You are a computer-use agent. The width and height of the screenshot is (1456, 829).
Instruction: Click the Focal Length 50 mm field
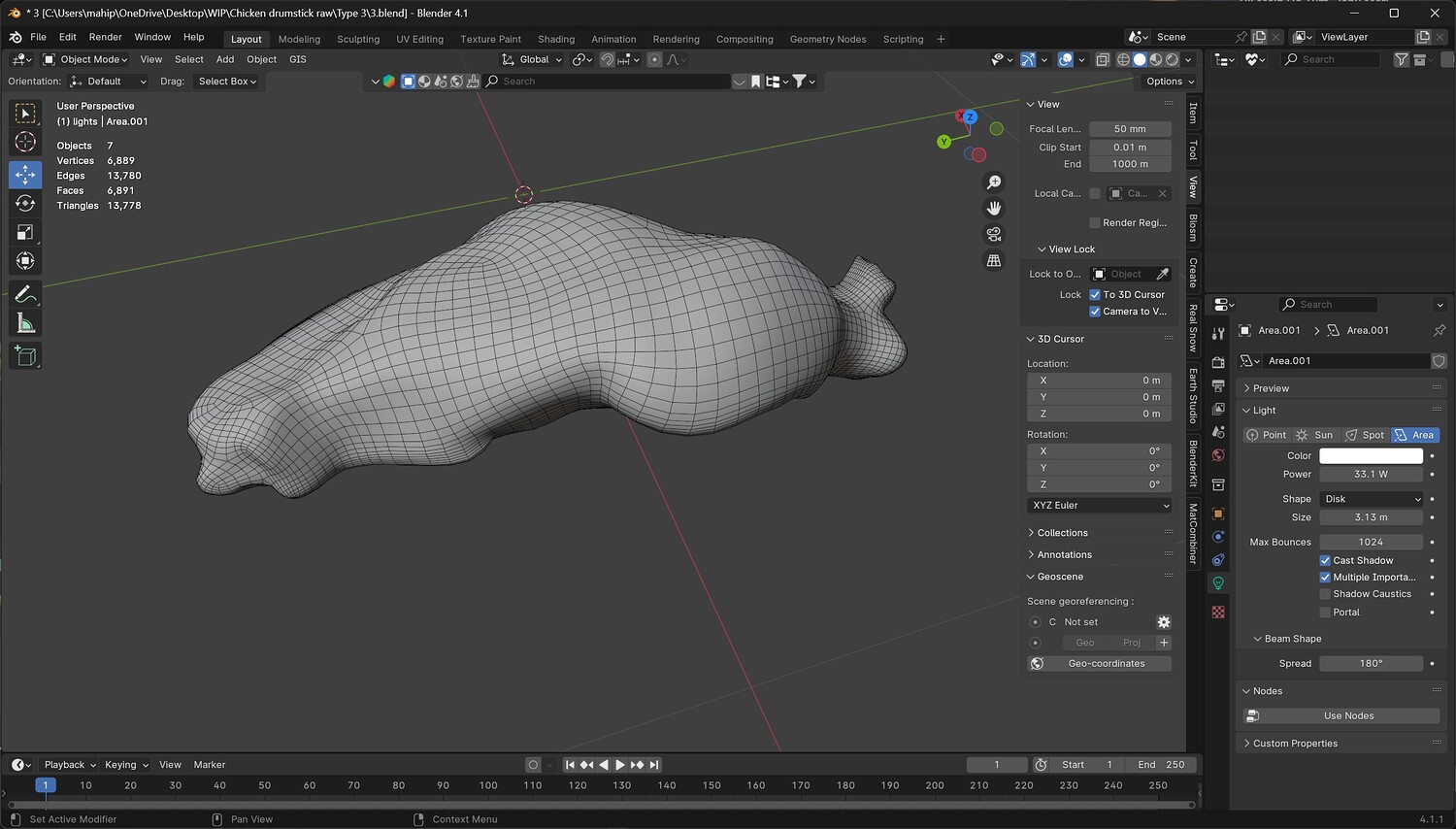click(x=1129, y=129)
